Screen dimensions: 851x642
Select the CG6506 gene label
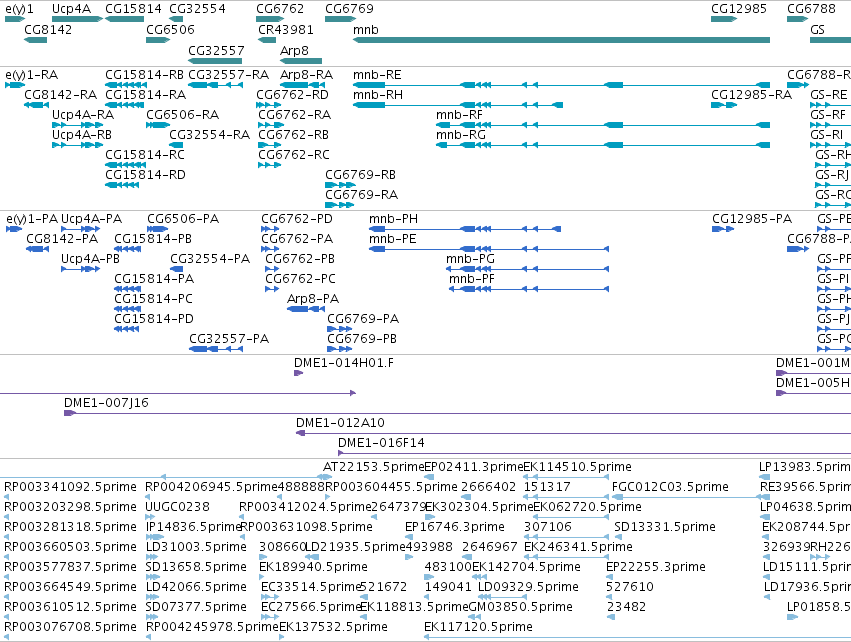pos(170,29)
